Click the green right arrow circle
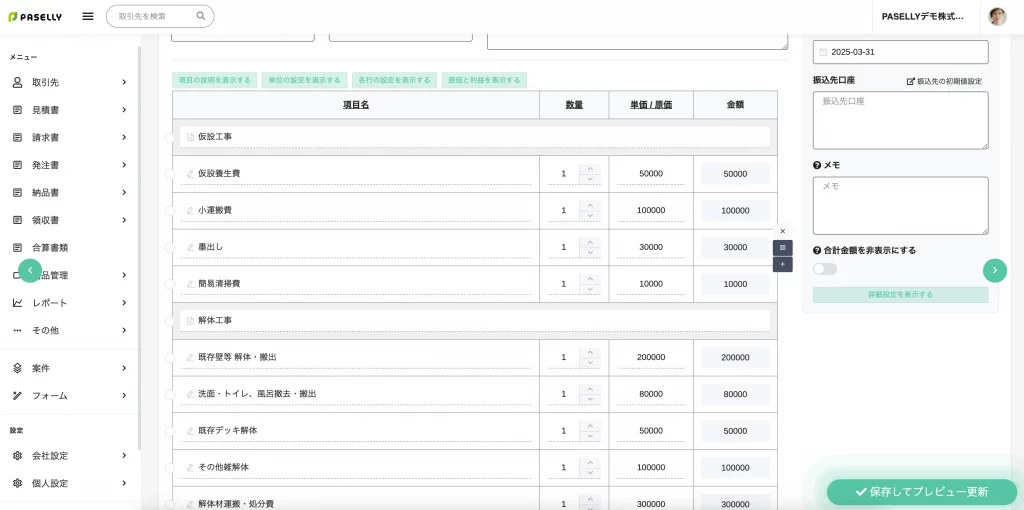This screenshot has width=1024, height=510. point(995,270)
